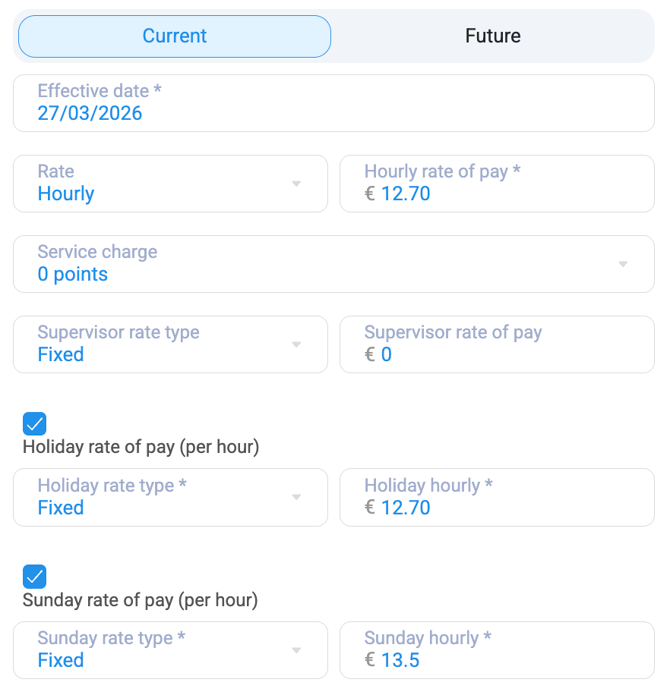
Task: Click the arrow icon in the Rate field
Action: [296, 184]
